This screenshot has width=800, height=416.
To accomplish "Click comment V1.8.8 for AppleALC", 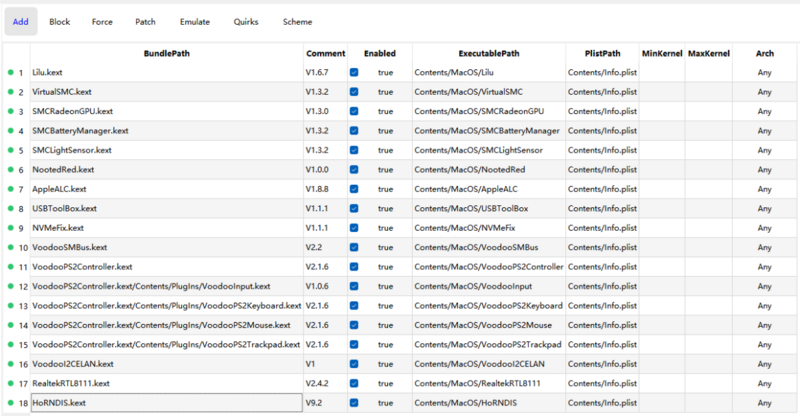I will (x=326, y=189).
